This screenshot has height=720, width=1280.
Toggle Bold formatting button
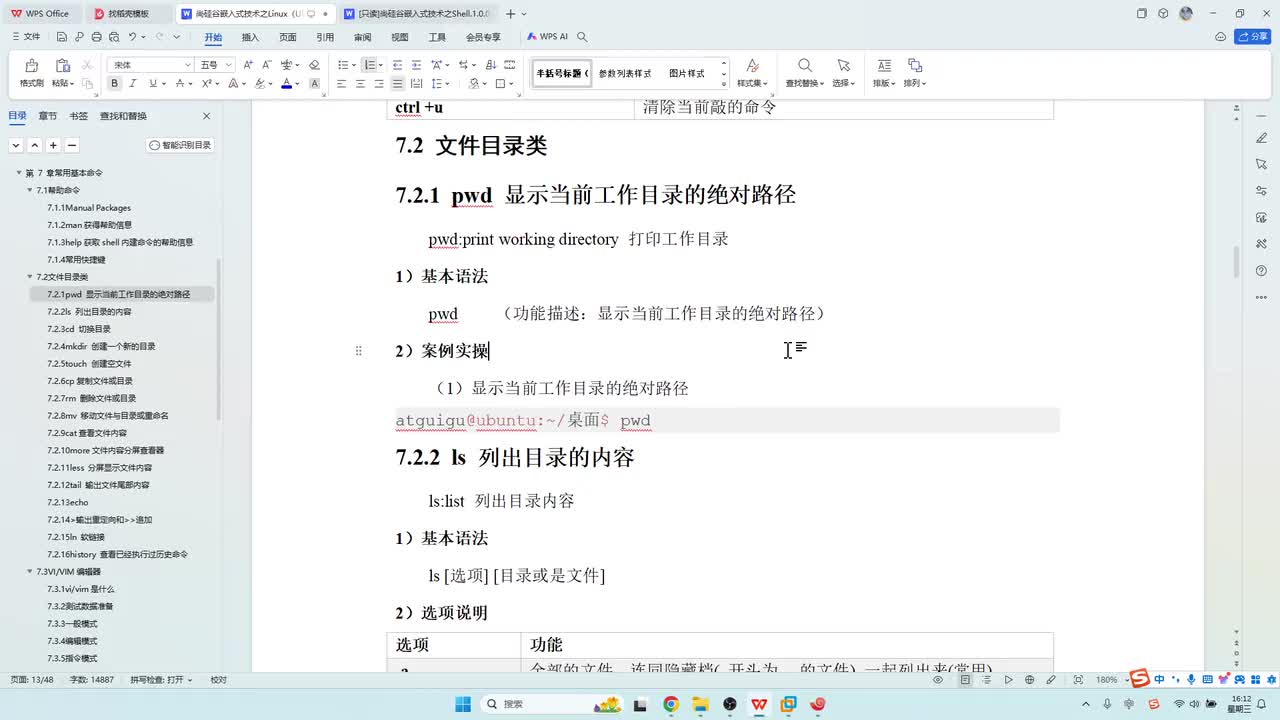click(x=113, y=84)
